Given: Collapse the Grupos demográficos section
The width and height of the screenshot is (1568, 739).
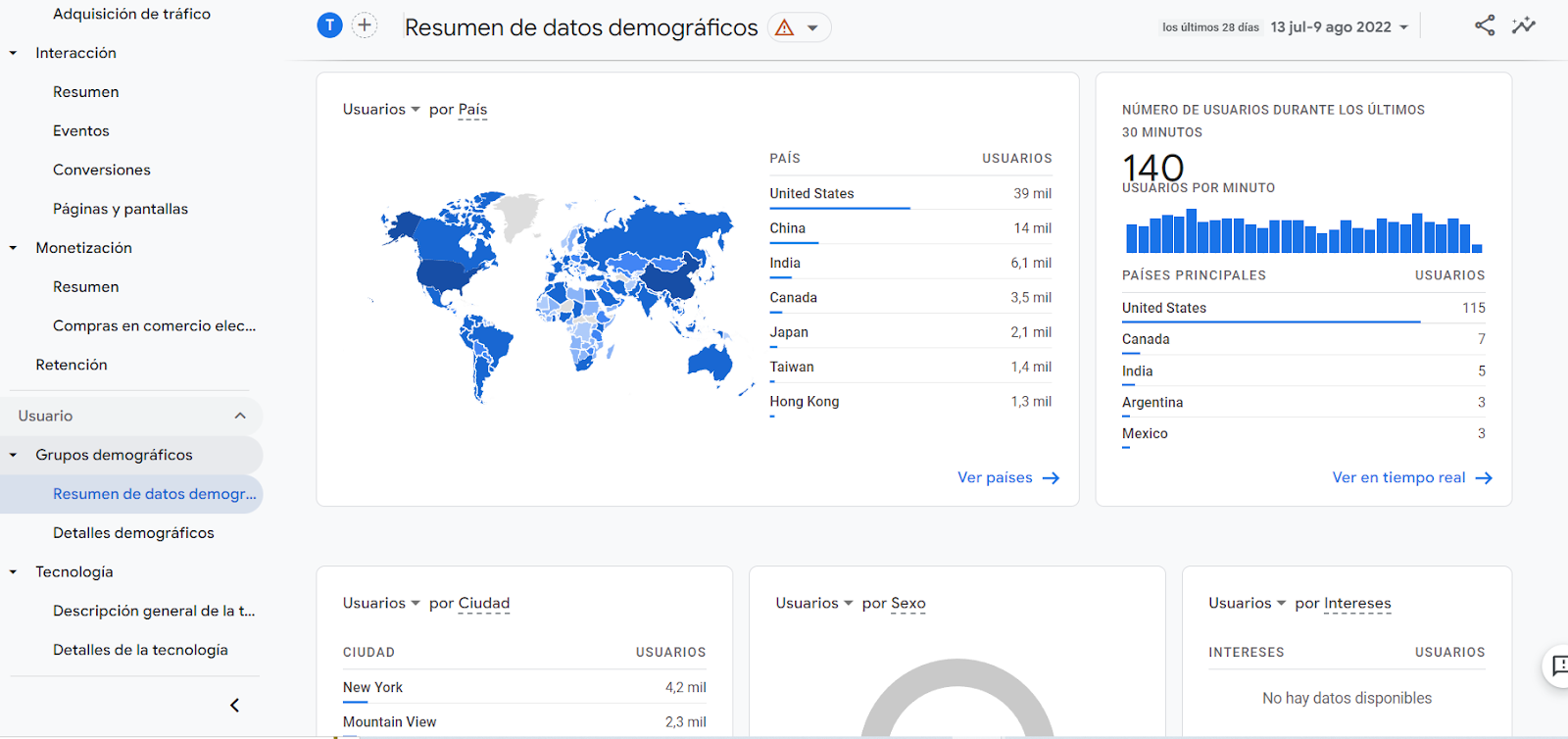Looking at the screenshot, I should tap(14, 455).
